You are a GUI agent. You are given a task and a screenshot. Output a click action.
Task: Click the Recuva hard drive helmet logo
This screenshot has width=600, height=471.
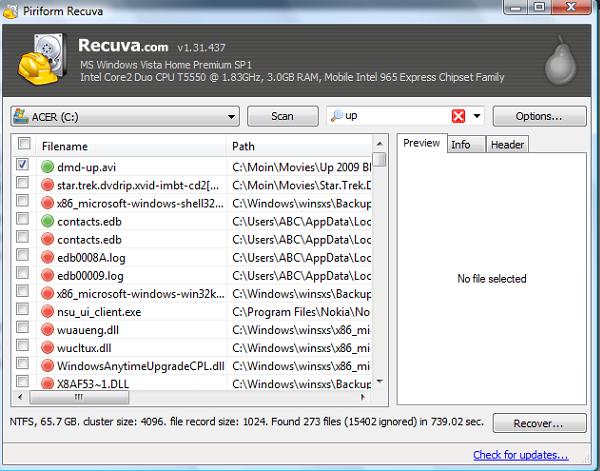pyautogui.click(x=42, y=59)
